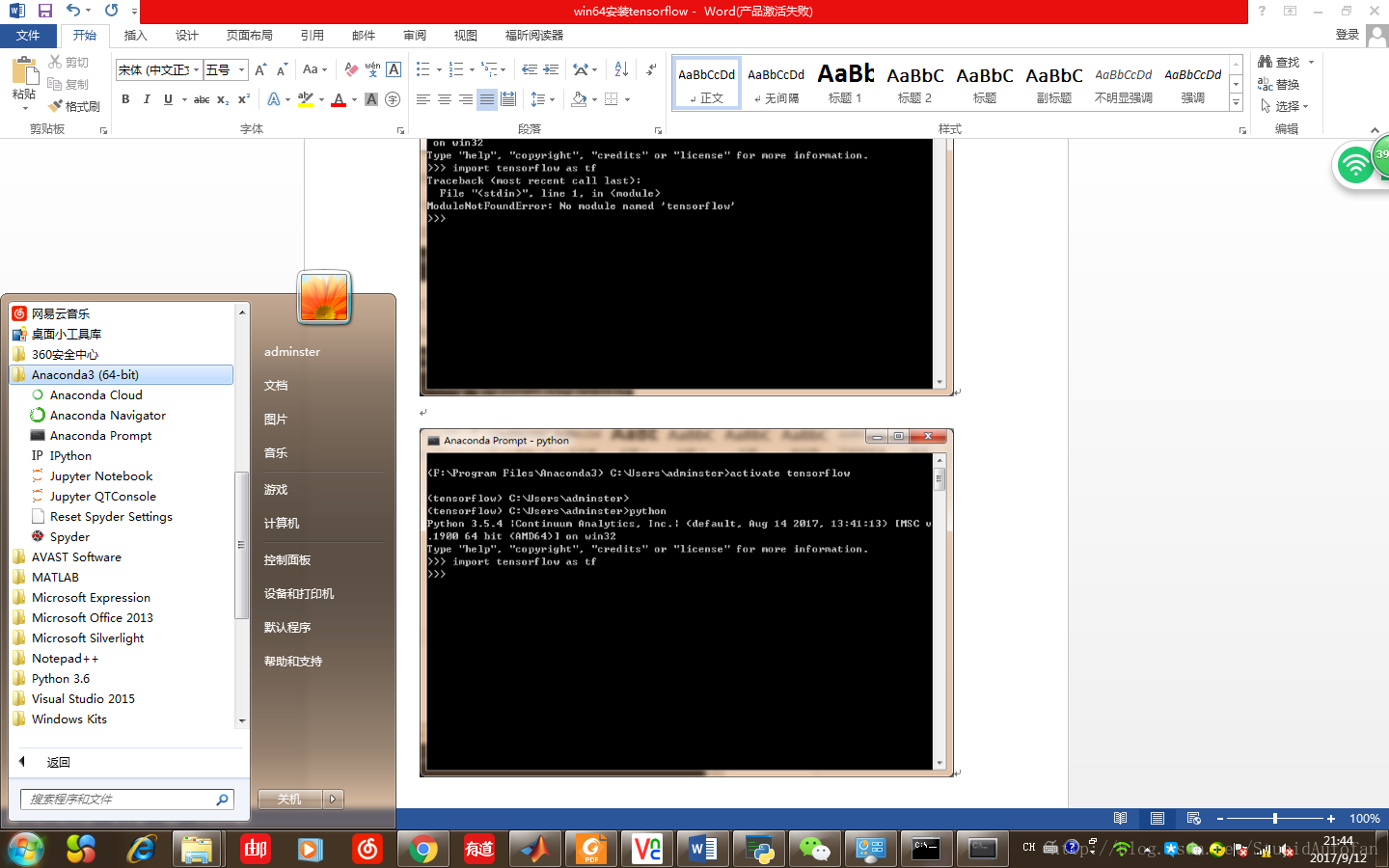Viewport: 1389px width, 868px height.
Task: Open the Change Case Aa dropdown
Action: [314, 69]
